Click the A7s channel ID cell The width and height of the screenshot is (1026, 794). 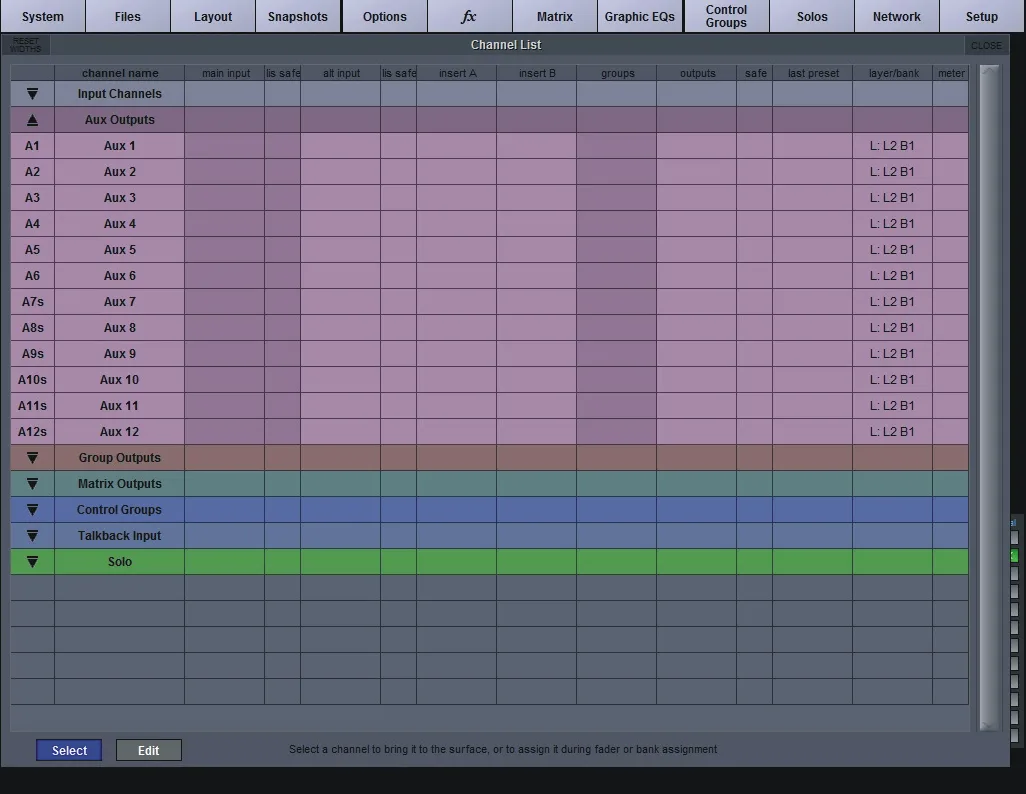pos(32,302)
